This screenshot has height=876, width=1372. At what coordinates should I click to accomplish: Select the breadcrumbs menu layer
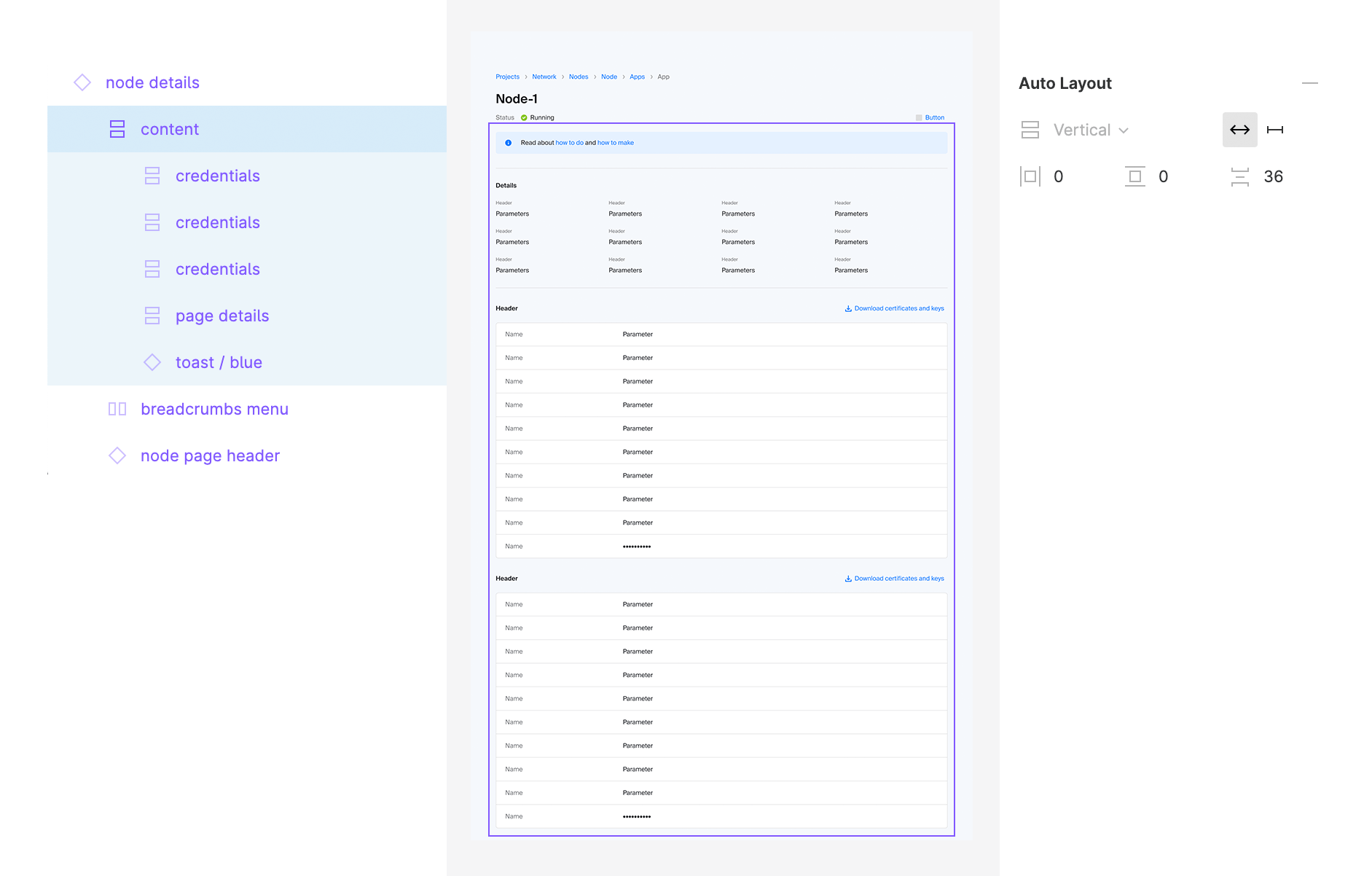click(x=214, y=409)
